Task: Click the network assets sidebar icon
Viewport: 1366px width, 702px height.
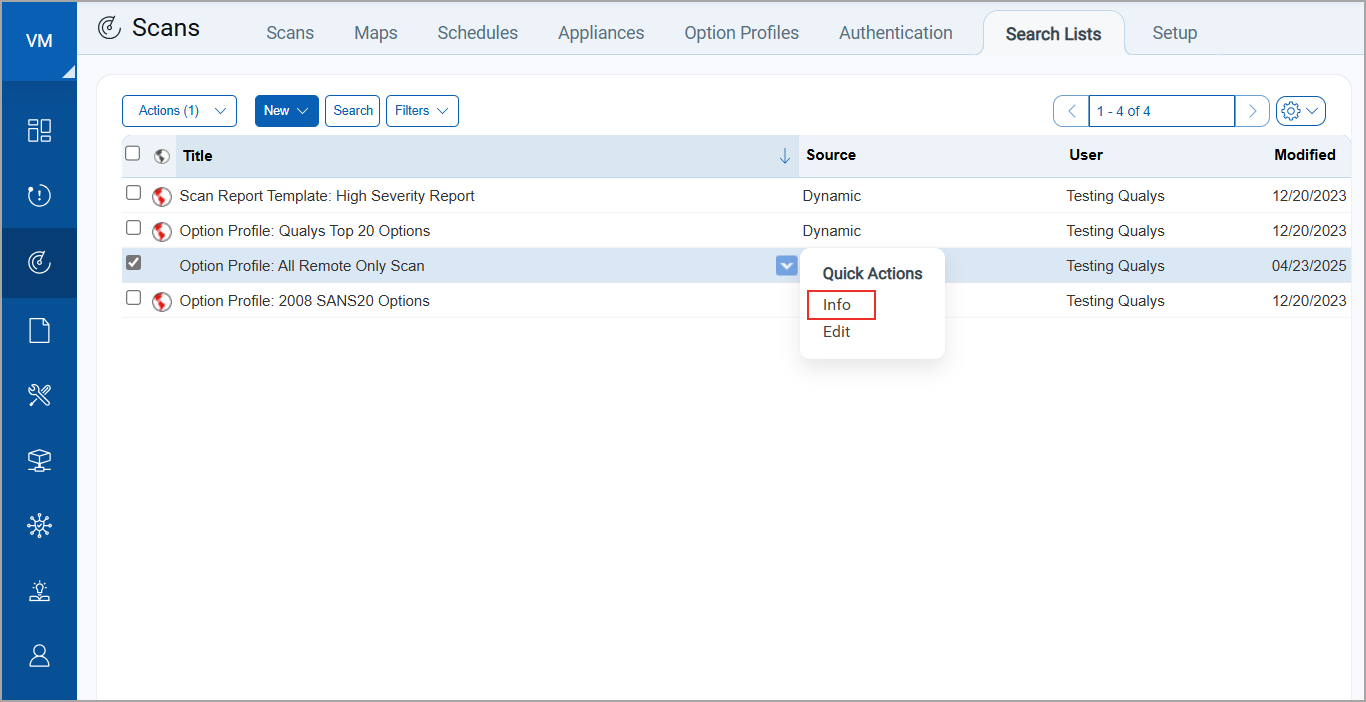Action: 39,461
